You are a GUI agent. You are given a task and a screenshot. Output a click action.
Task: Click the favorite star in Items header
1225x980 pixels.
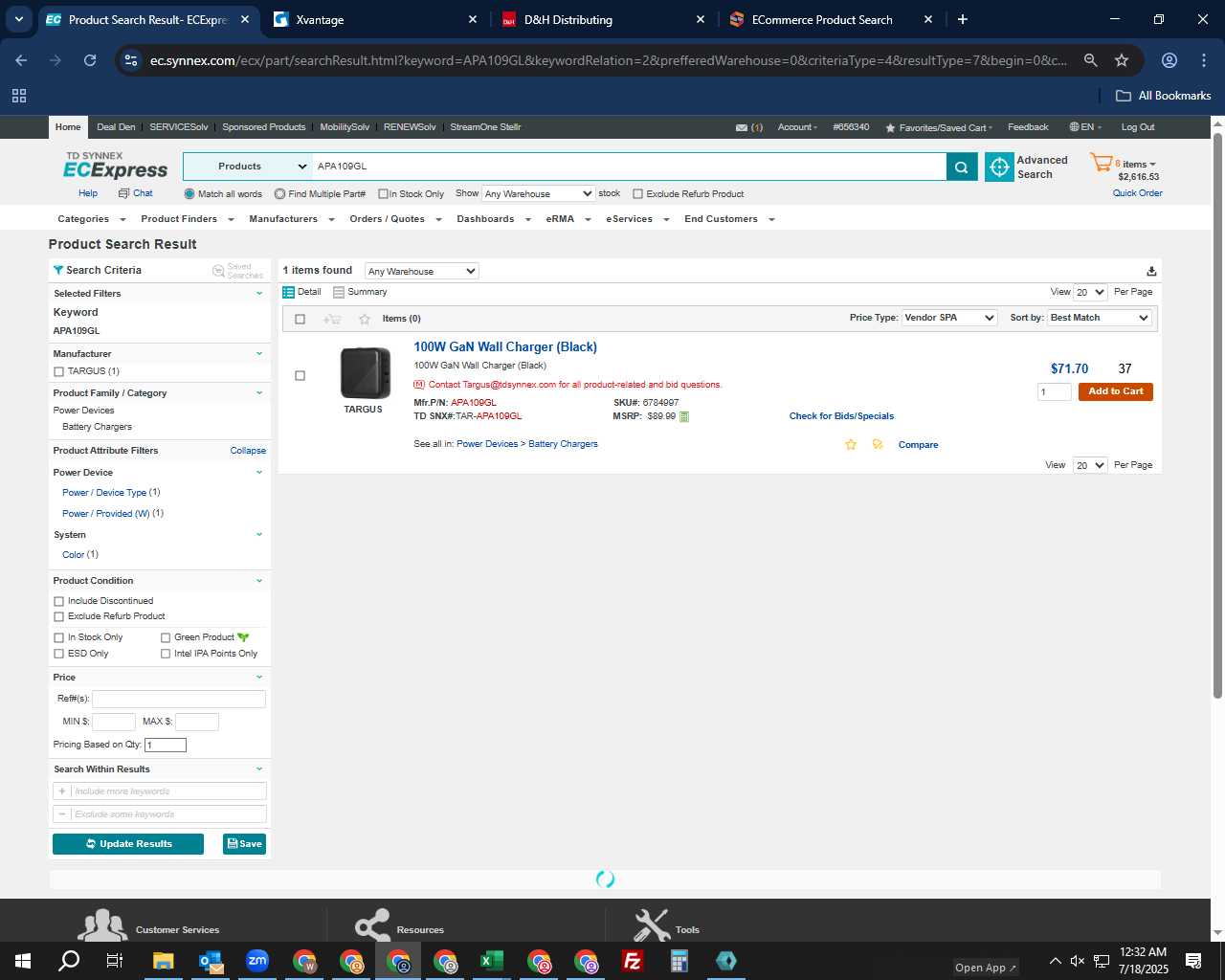365,319
